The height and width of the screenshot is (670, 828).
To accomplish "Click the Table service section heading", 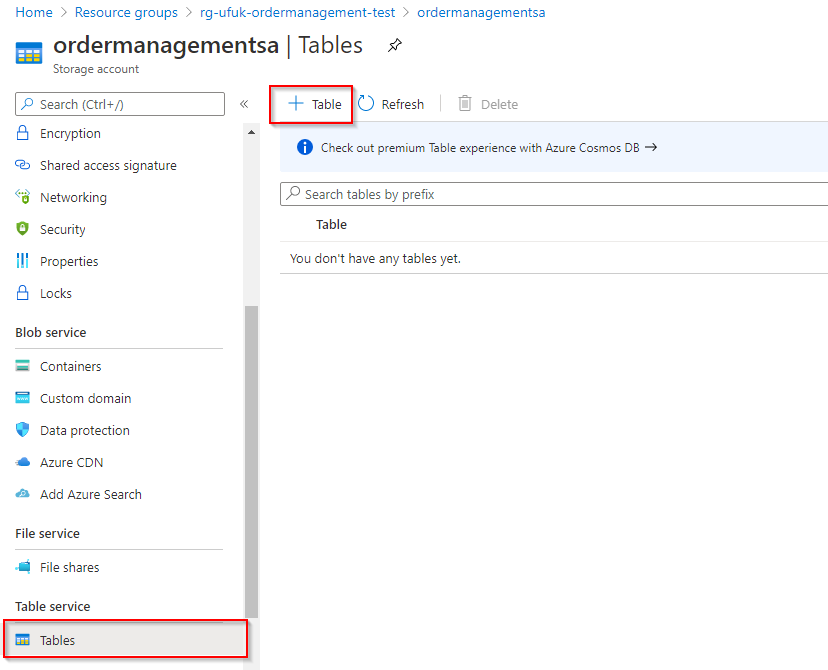I will coord(53,606).
